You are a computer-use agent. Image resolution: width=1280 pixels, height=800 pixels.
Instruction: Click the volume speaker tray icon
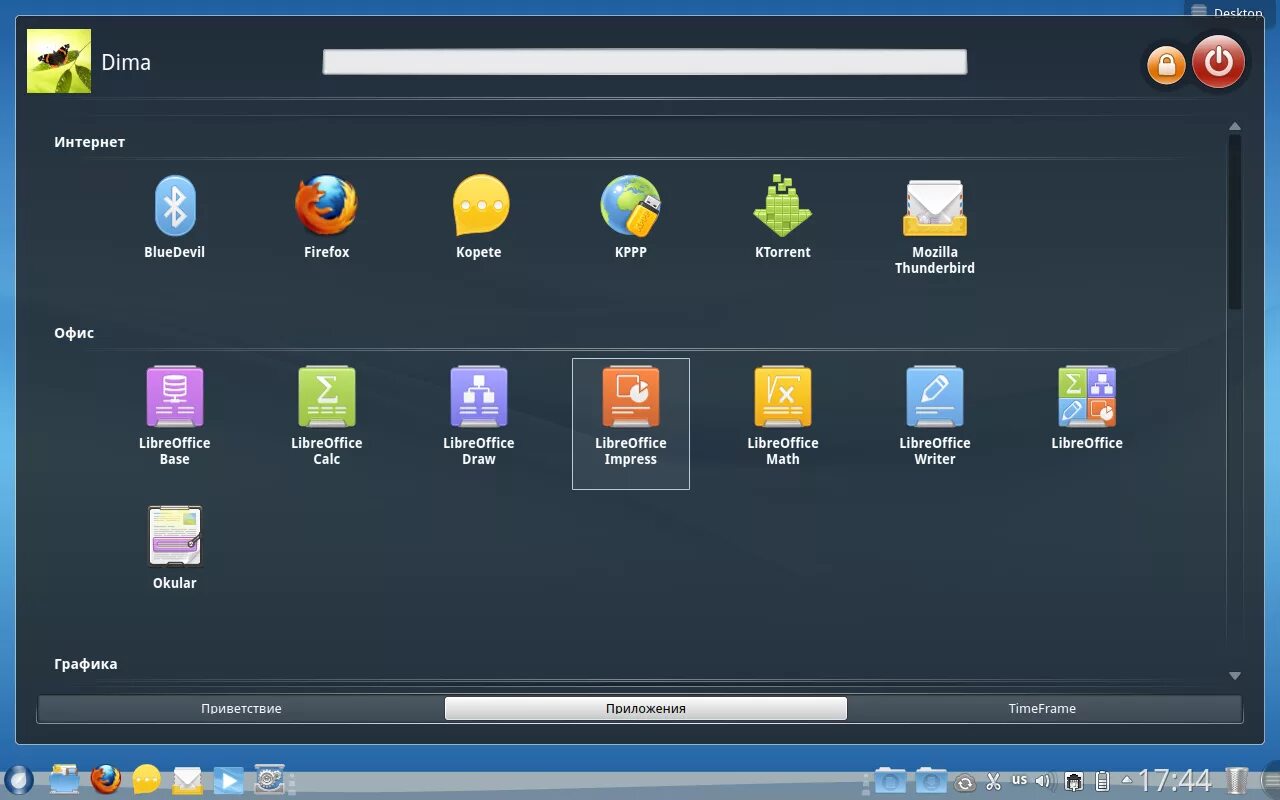[x=1045, y=781]
